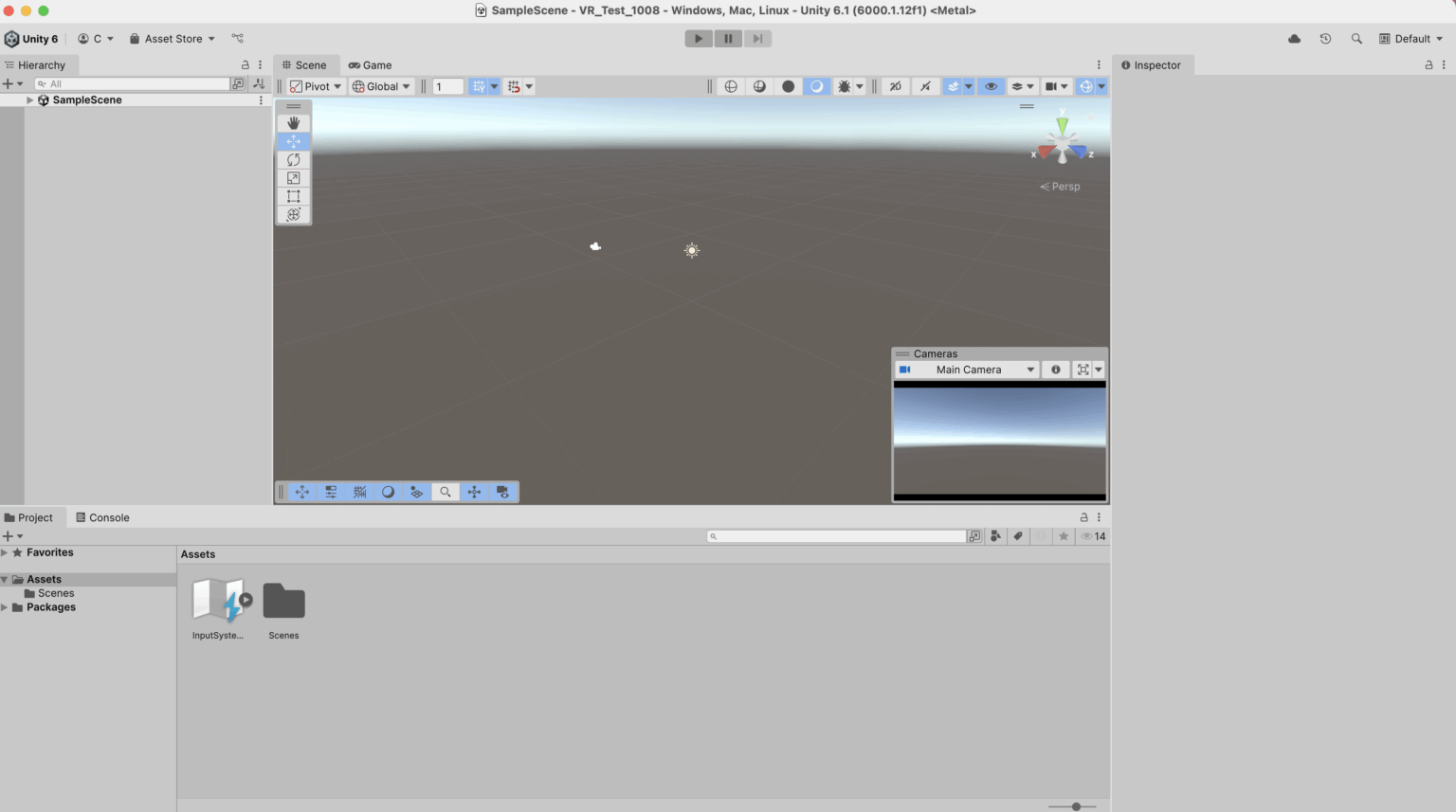Select the Hand view tool

(293, 123)
